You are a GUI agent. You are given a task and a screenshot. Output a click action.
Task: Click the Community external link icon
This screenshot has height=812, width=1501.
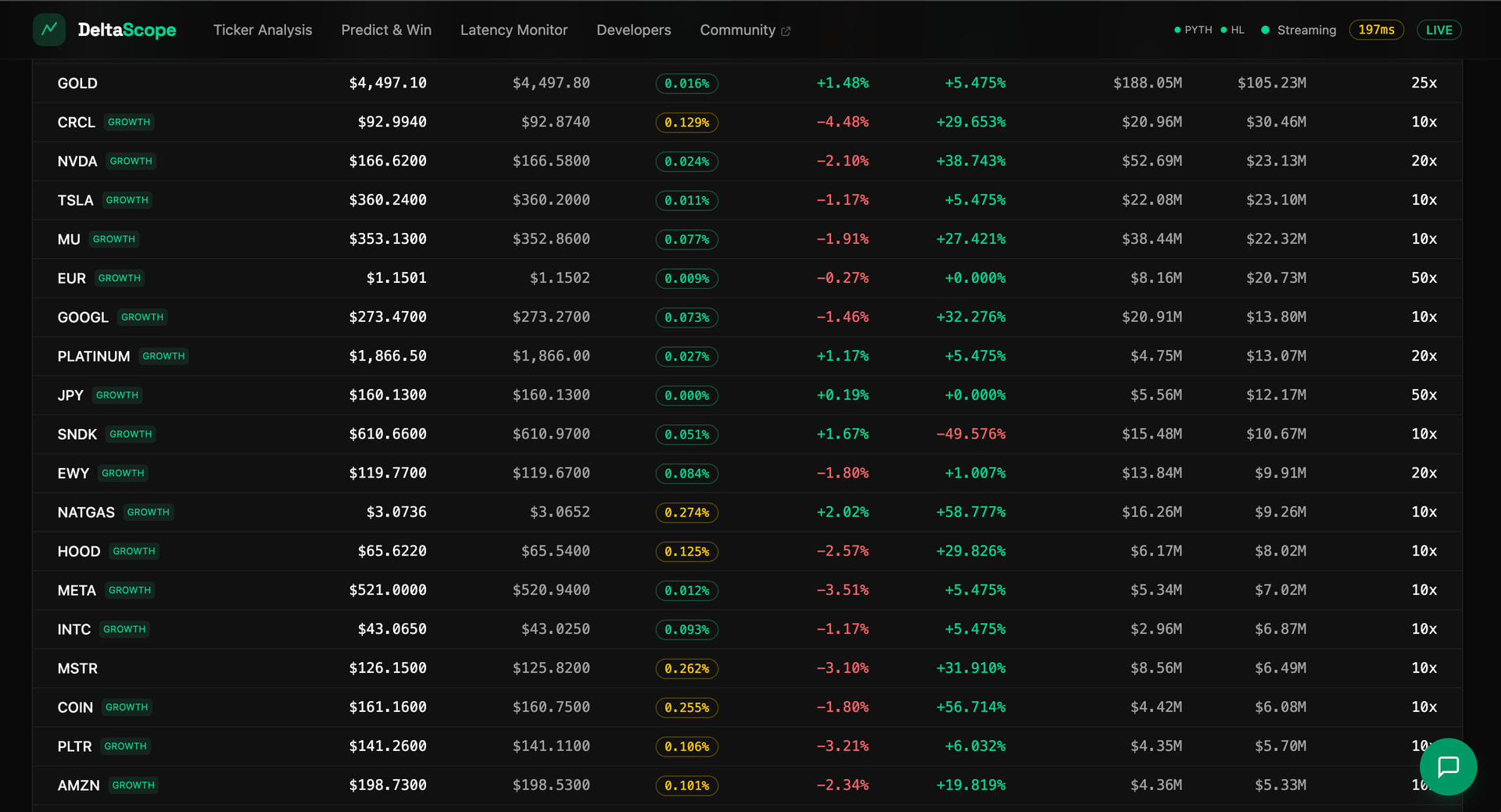coord(786,31)
